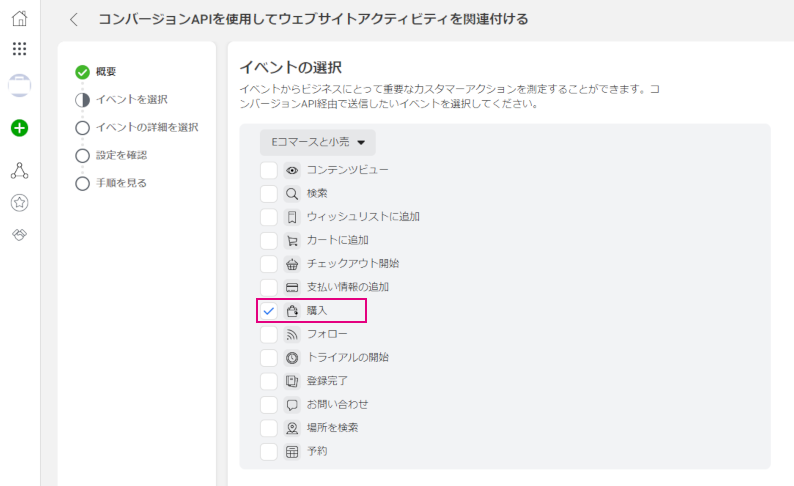Viewport: 794px width, 486px height.
Task: Check the コンテンツビュー event checkbox
Action: coord(269,170)
